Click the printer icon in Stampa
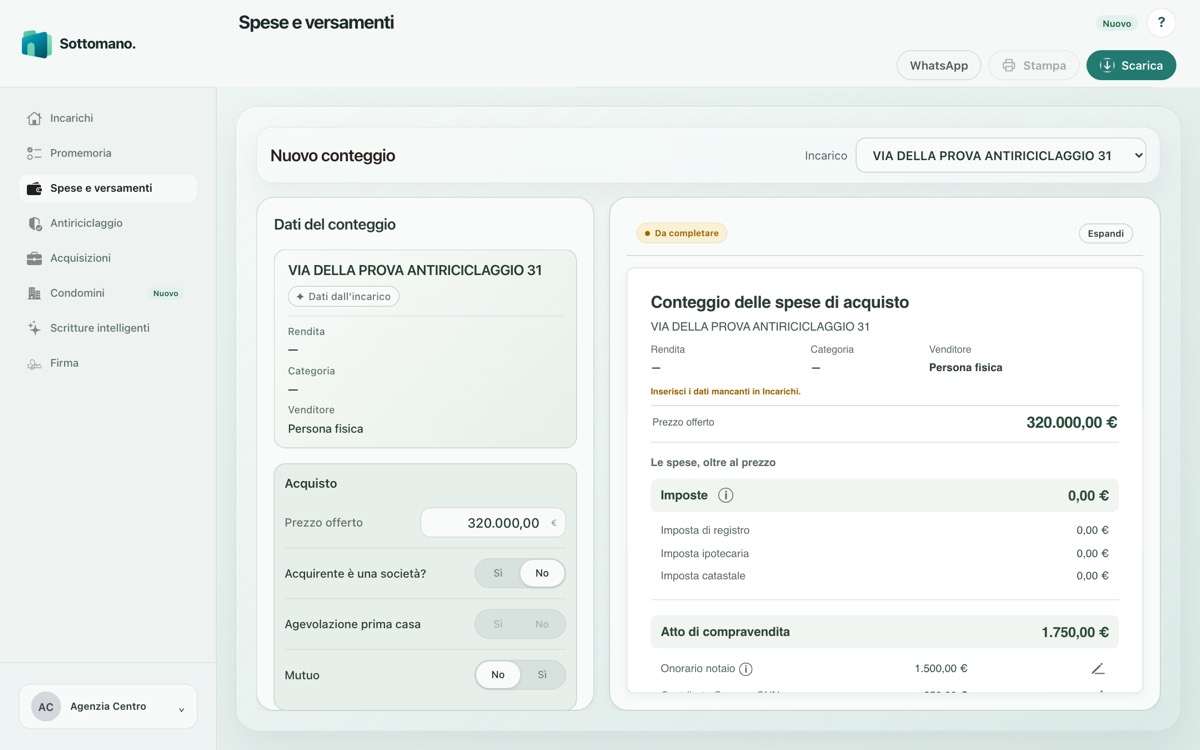1200x750 pixels. tap(1009, 65)
